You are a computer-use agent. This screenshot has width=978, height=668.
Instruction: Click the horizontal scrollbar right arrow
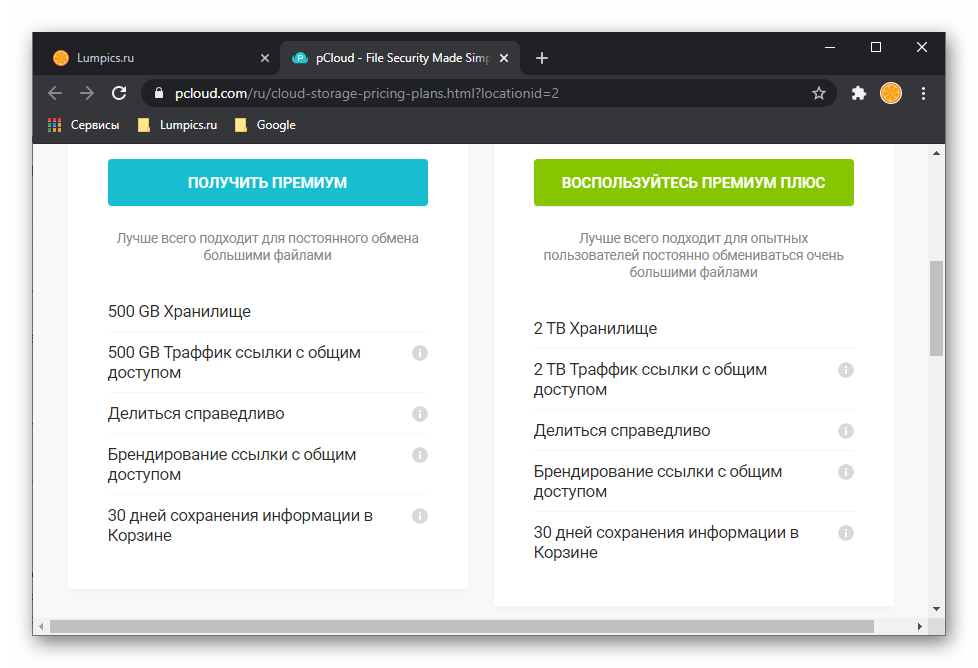point(919,626)
